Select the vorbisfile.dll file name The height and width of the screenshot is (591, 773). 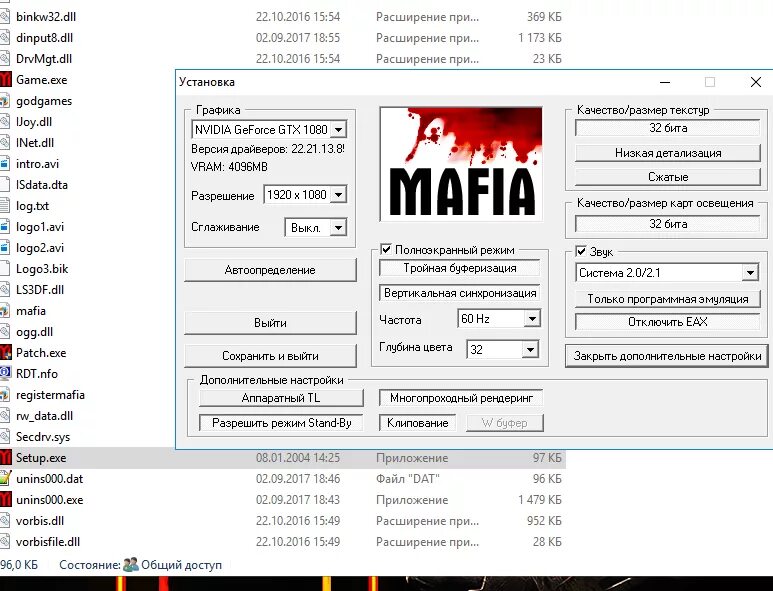tap(48, 541)
